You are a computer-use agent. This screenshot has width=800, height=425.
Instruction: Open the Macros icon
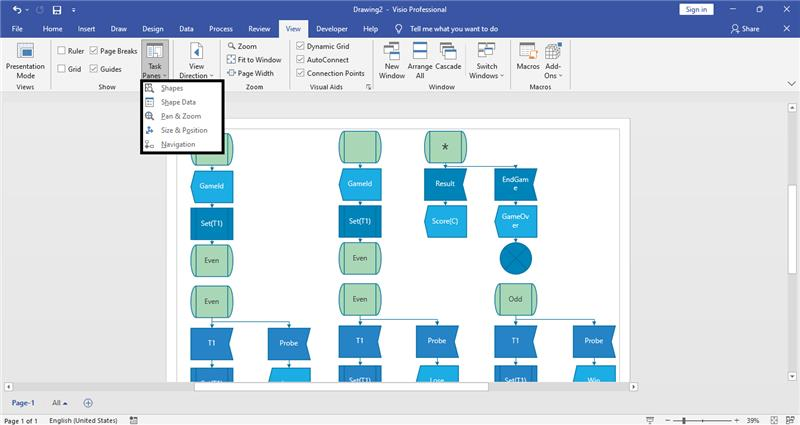pyautogui.click(x=528, y=51)
